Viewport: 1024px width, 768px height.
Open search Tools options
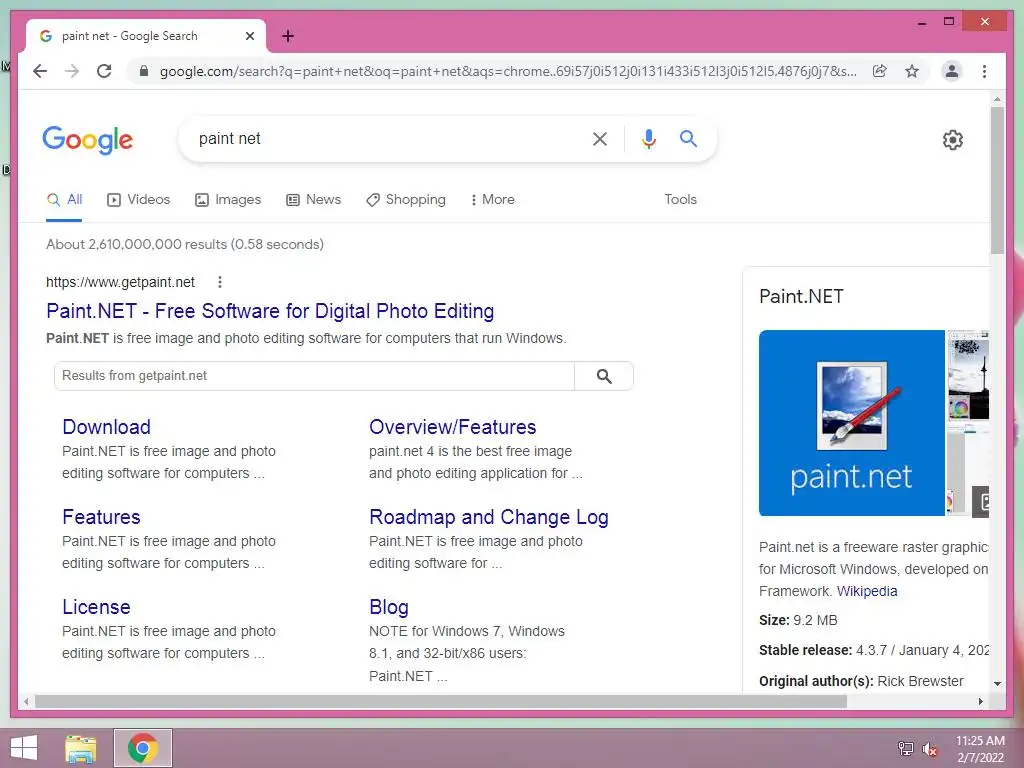[680, 200]
